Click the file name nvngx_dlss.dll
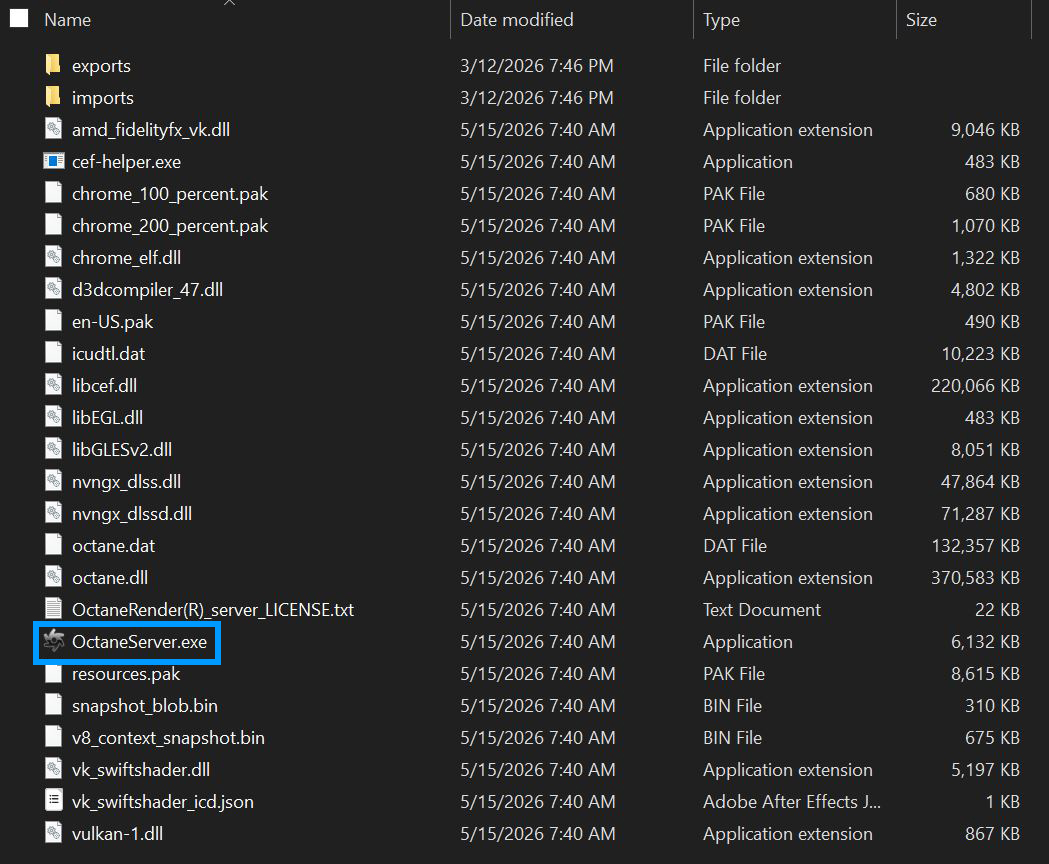1049x864 pixels. pyautogui.click(x=126, y=482)
